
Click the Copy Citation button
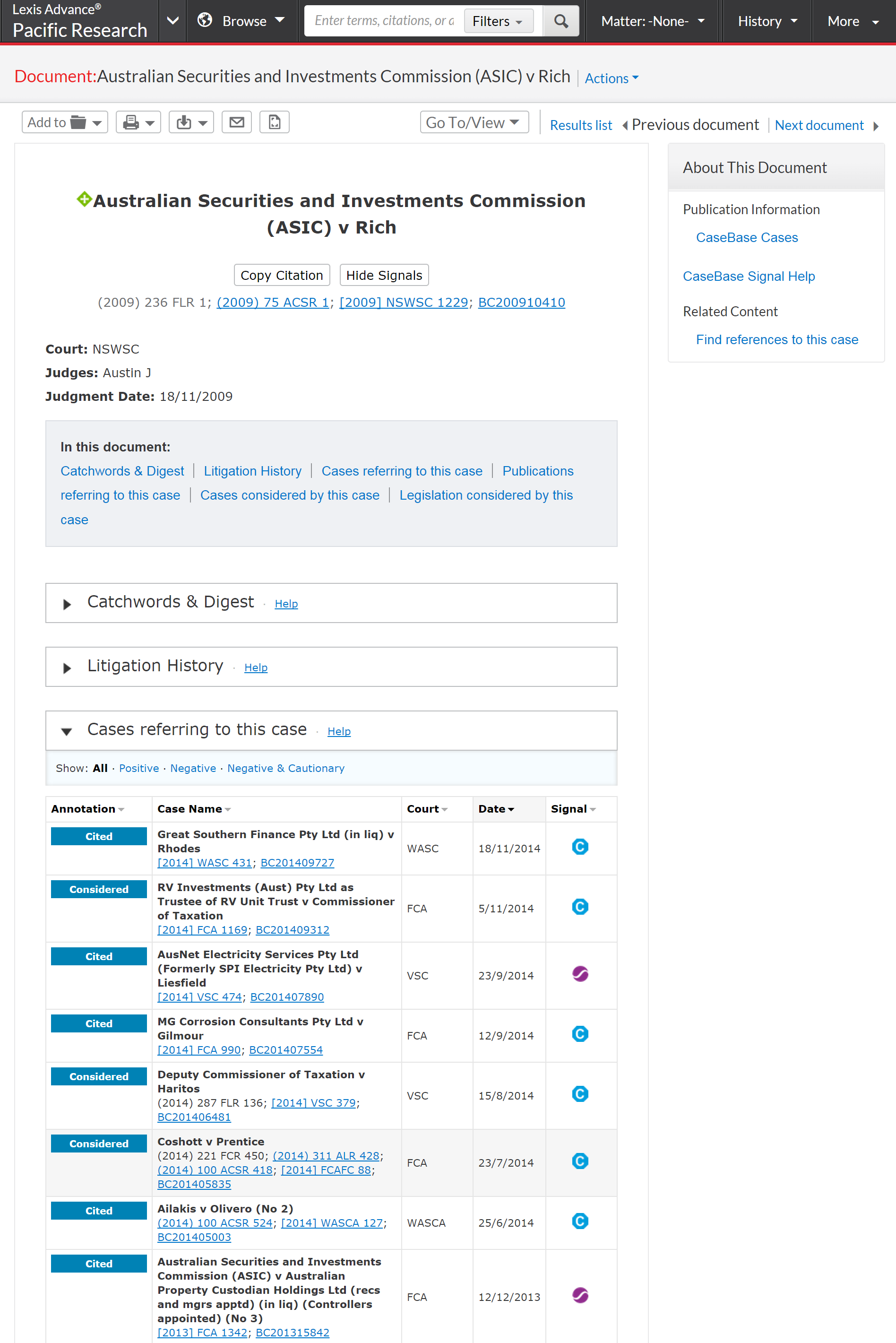tap(282, 275)
